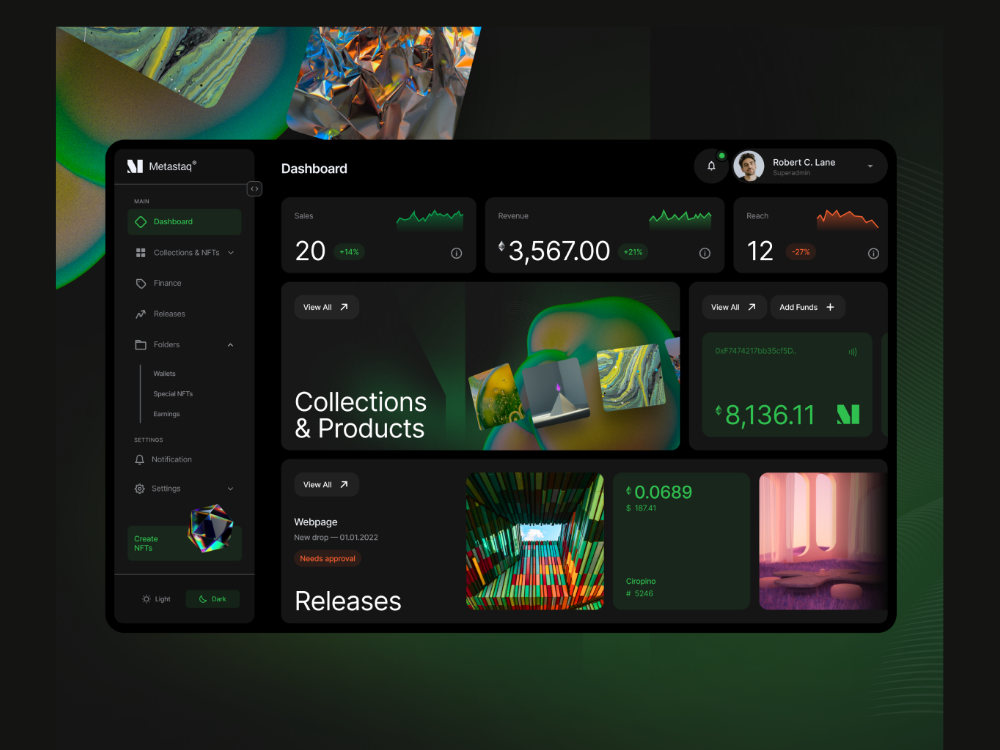
Task: Show info for the Sales card
Action: pos(457,253)
